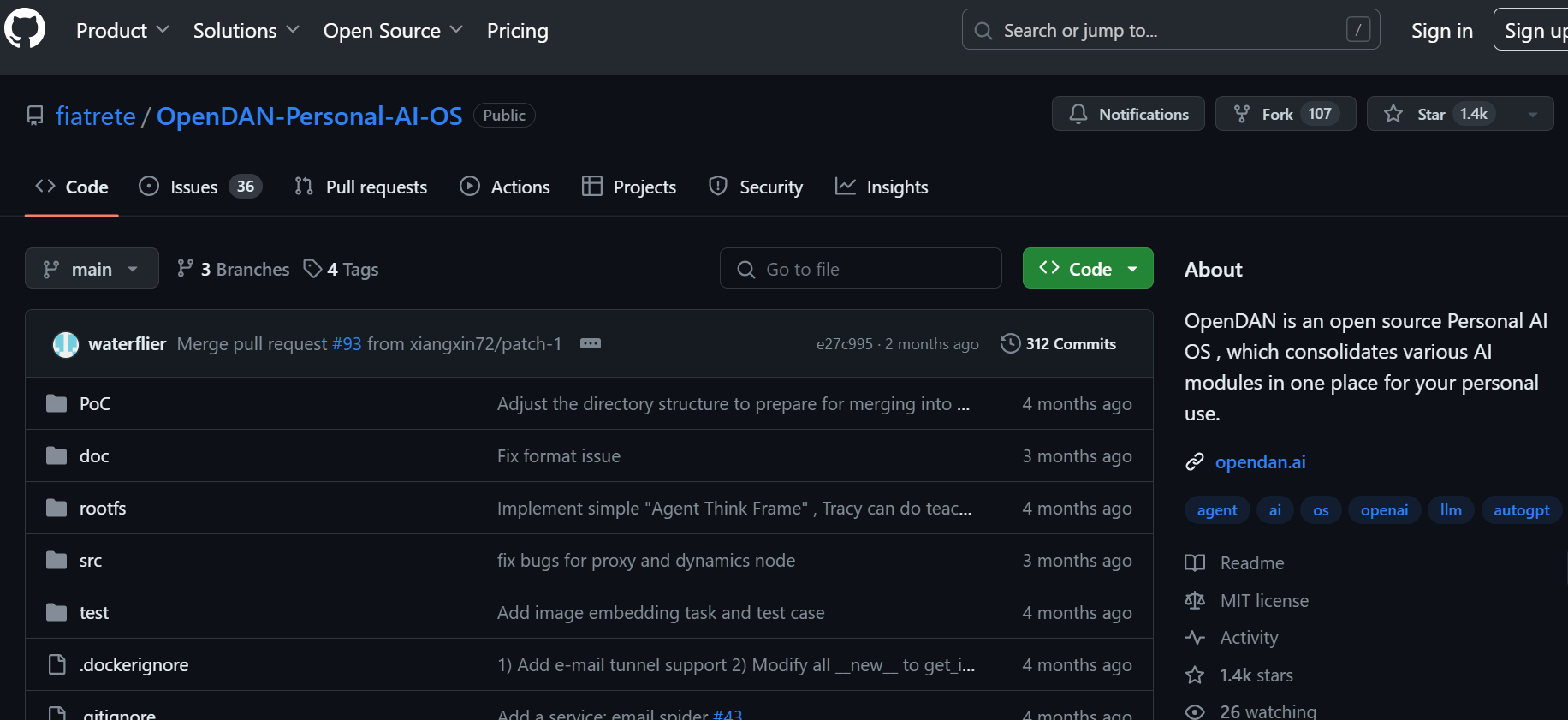Viewport: 1568px width, 720px height.
Task: Open the 'Fix format issue' commit message
Action: coord(559,455)
